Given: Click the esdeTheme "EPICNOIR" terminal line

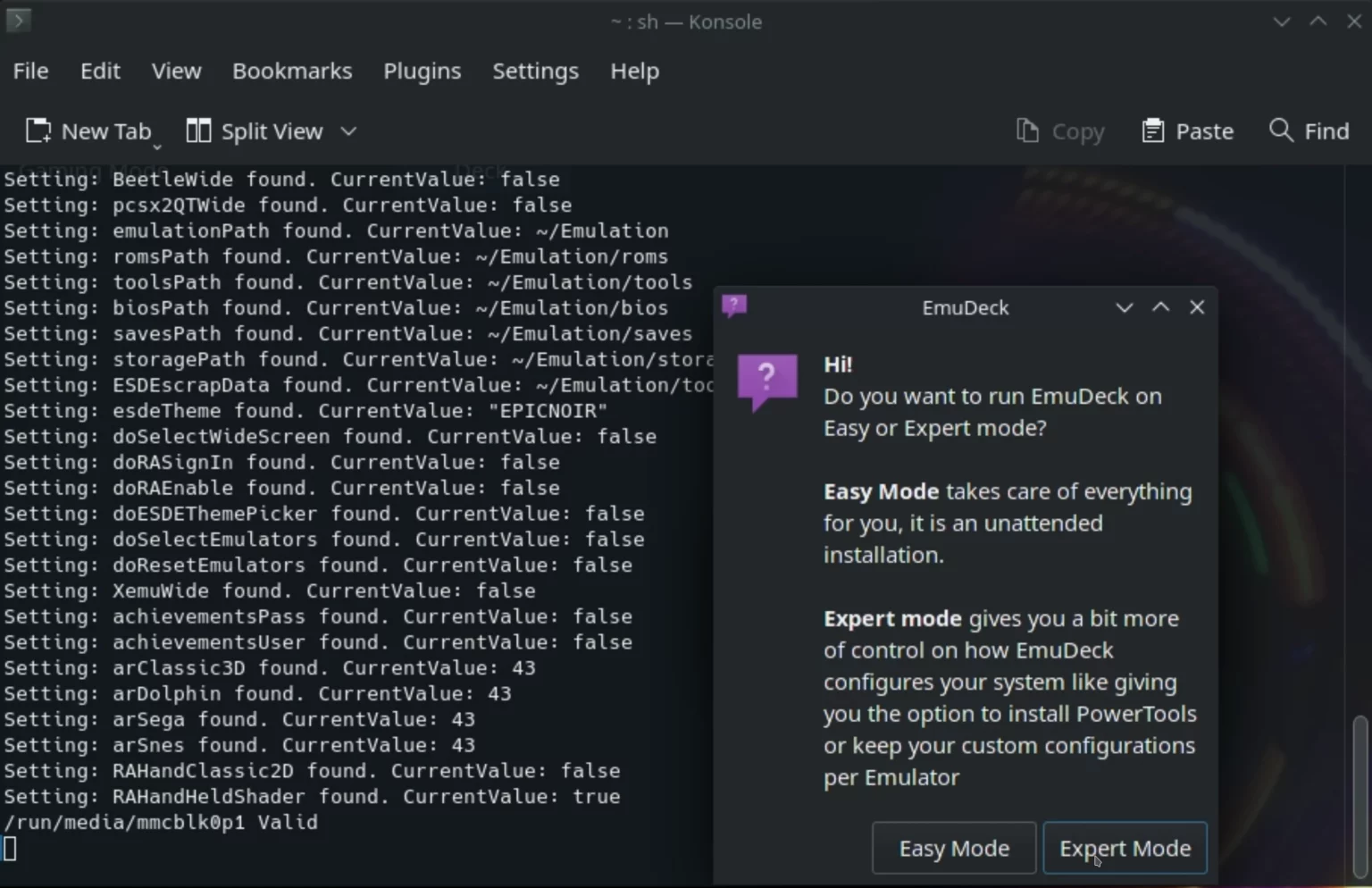Looking at the screenshot, I should pyautogui.click(x=305, y=411).
